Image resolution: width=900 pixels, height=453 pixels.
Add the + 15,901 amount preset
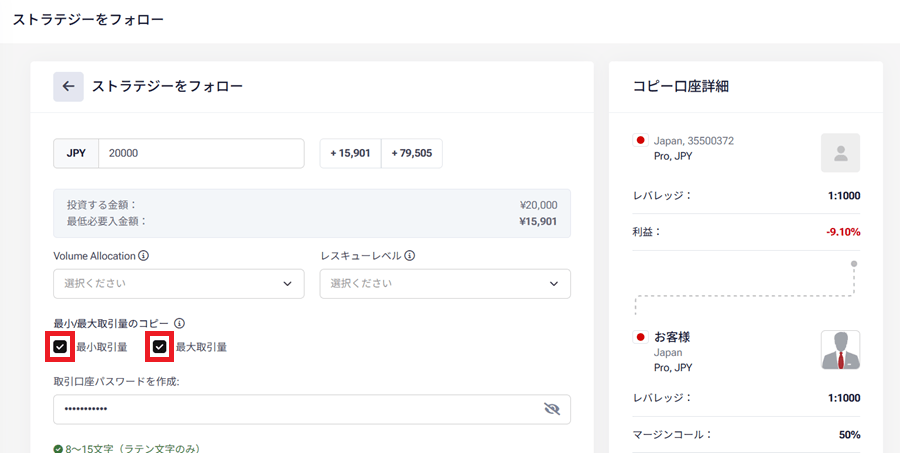pyautogui.click(x=350, y=153)
